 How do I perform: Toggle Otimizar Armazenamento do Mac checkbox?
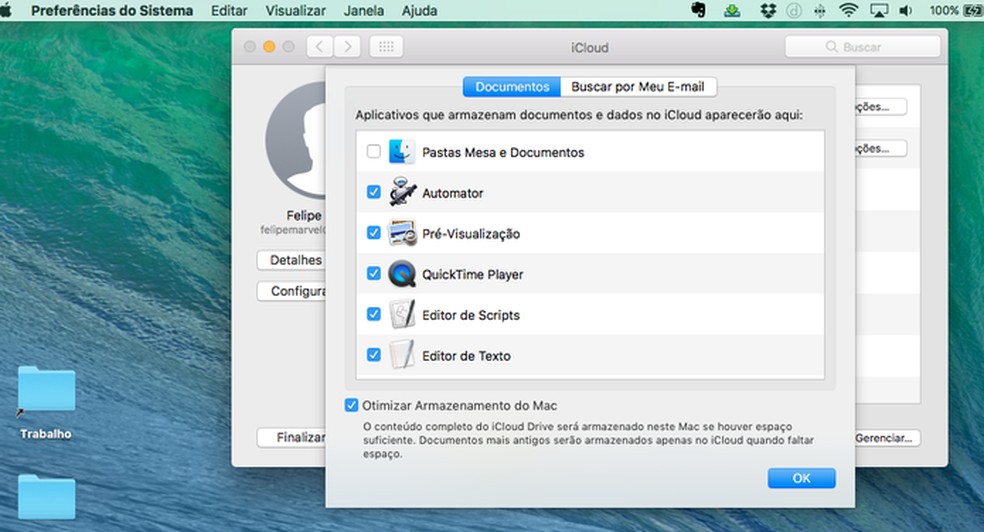[351, 405]
